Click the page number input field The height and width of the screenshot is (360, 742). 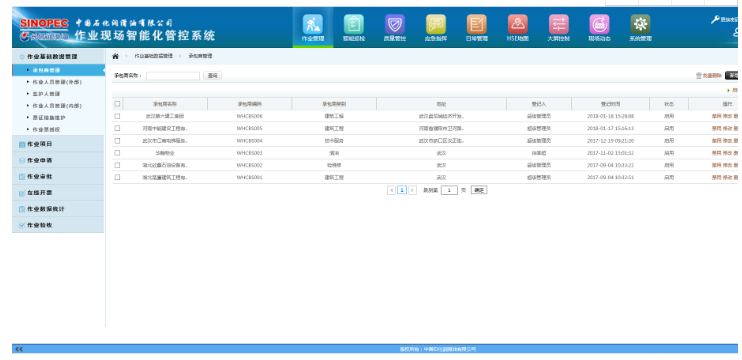(449, 190)
